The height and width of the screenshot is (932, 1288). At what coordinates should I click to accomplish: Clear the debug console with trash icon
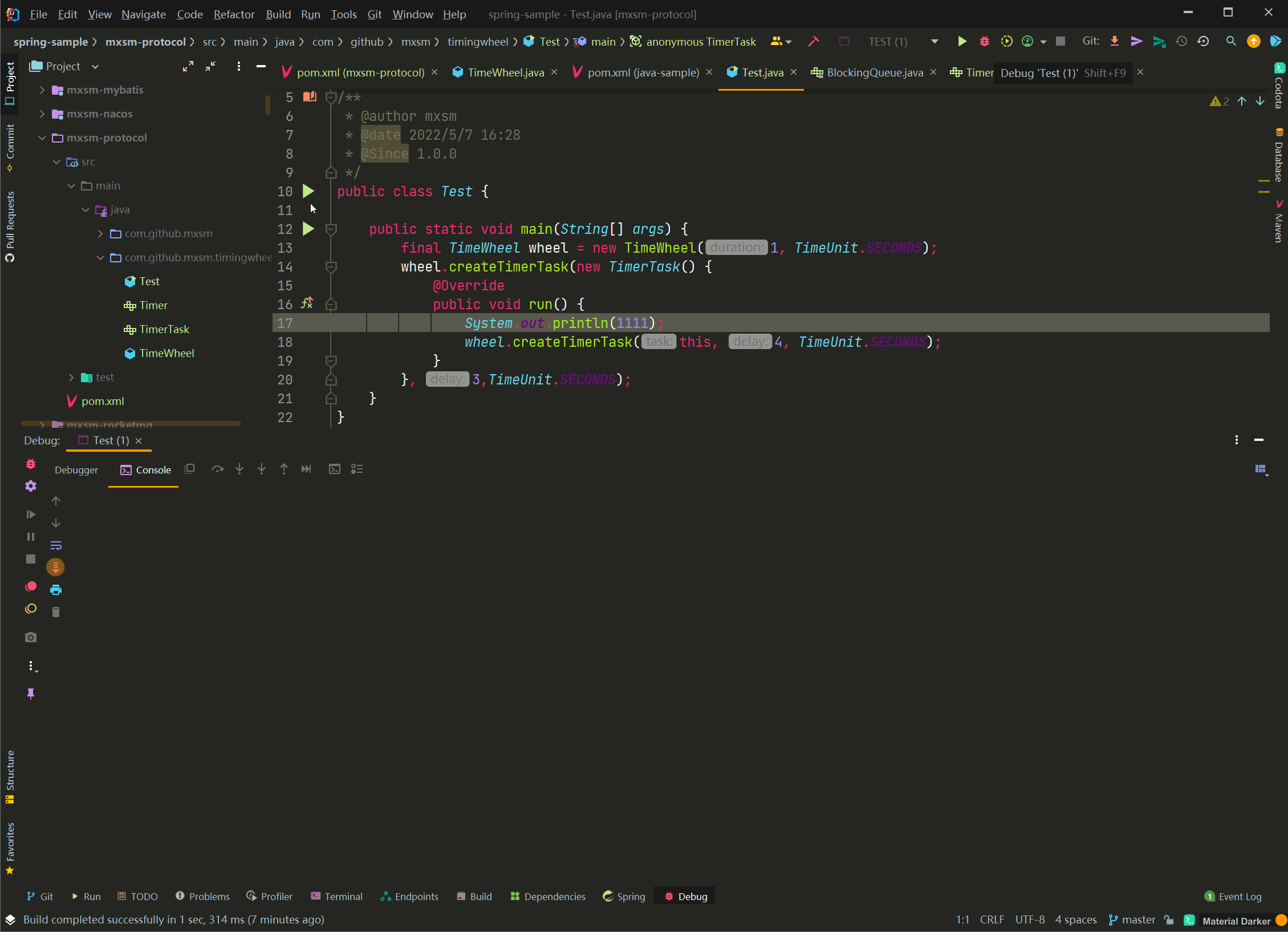click(56, 611)
